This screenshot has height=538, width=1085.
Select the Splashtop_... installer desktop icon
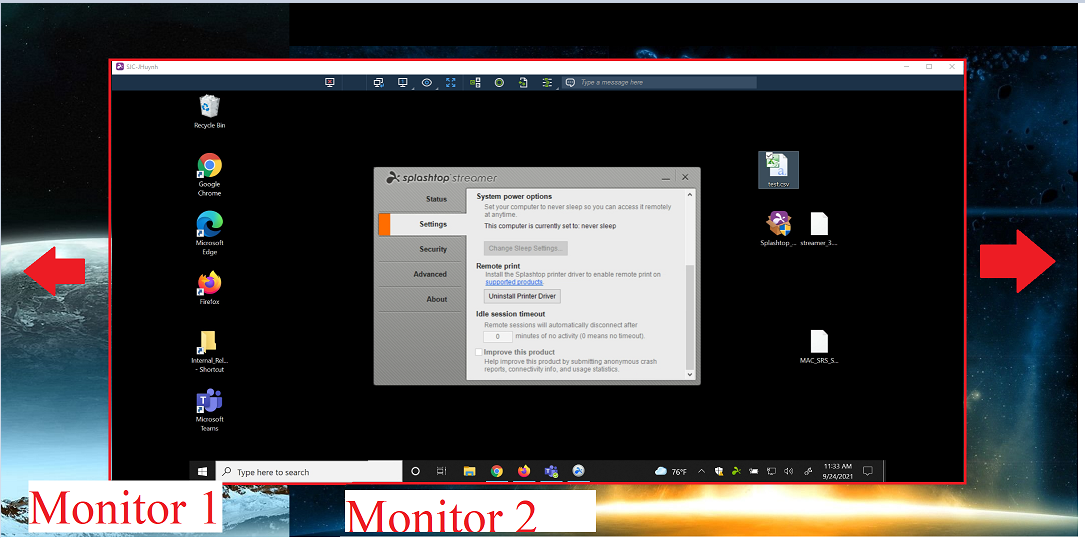778,229
